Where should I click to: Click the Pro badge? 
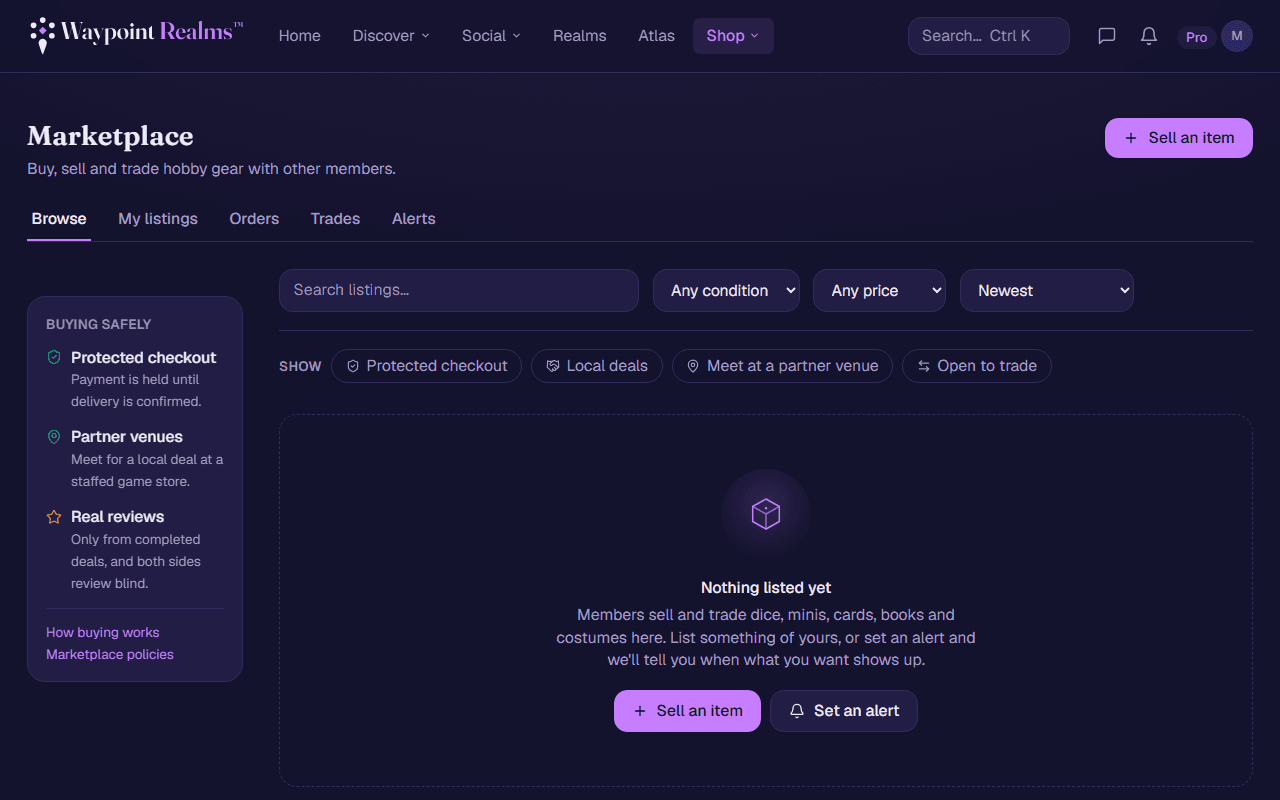click(1196, 37)
